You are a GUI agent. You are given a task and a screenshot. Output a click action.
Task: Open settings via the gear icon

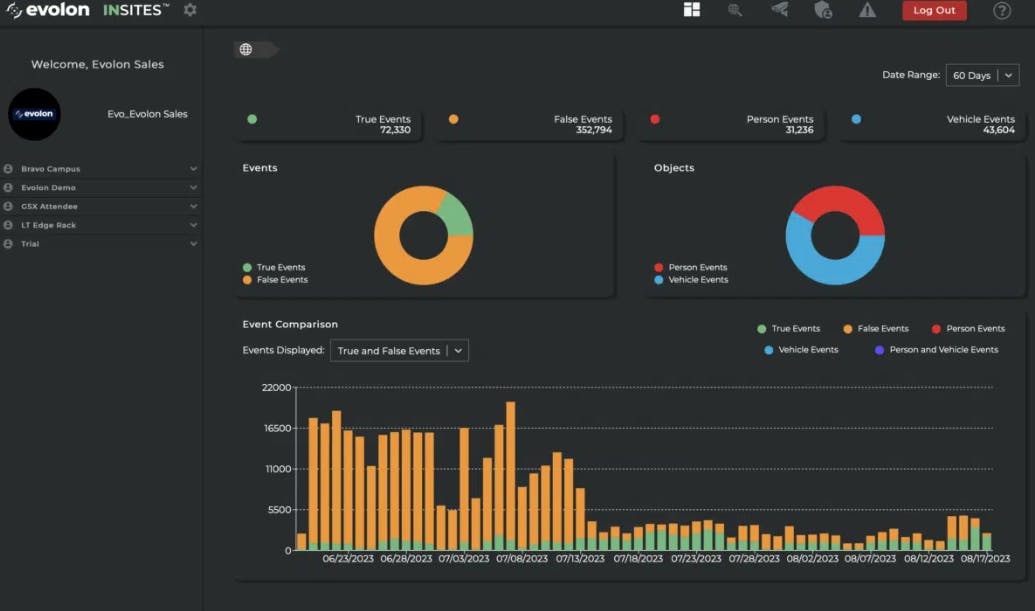tap(190, 10)
